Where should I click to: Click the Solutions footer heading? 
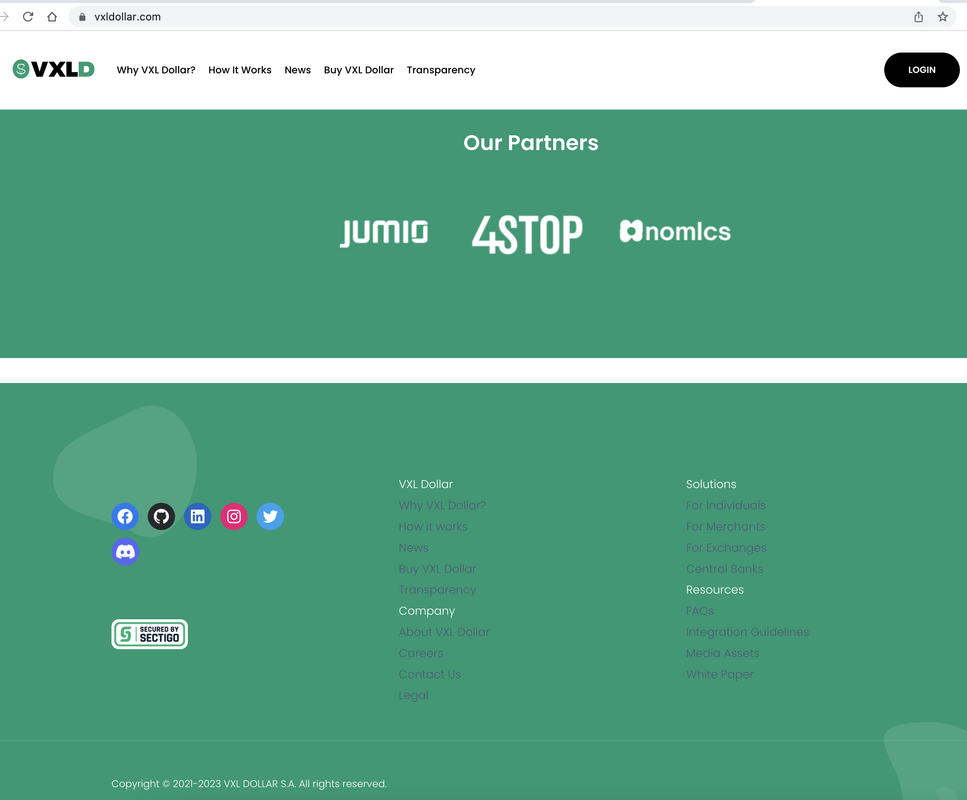(x=711, y=484)
